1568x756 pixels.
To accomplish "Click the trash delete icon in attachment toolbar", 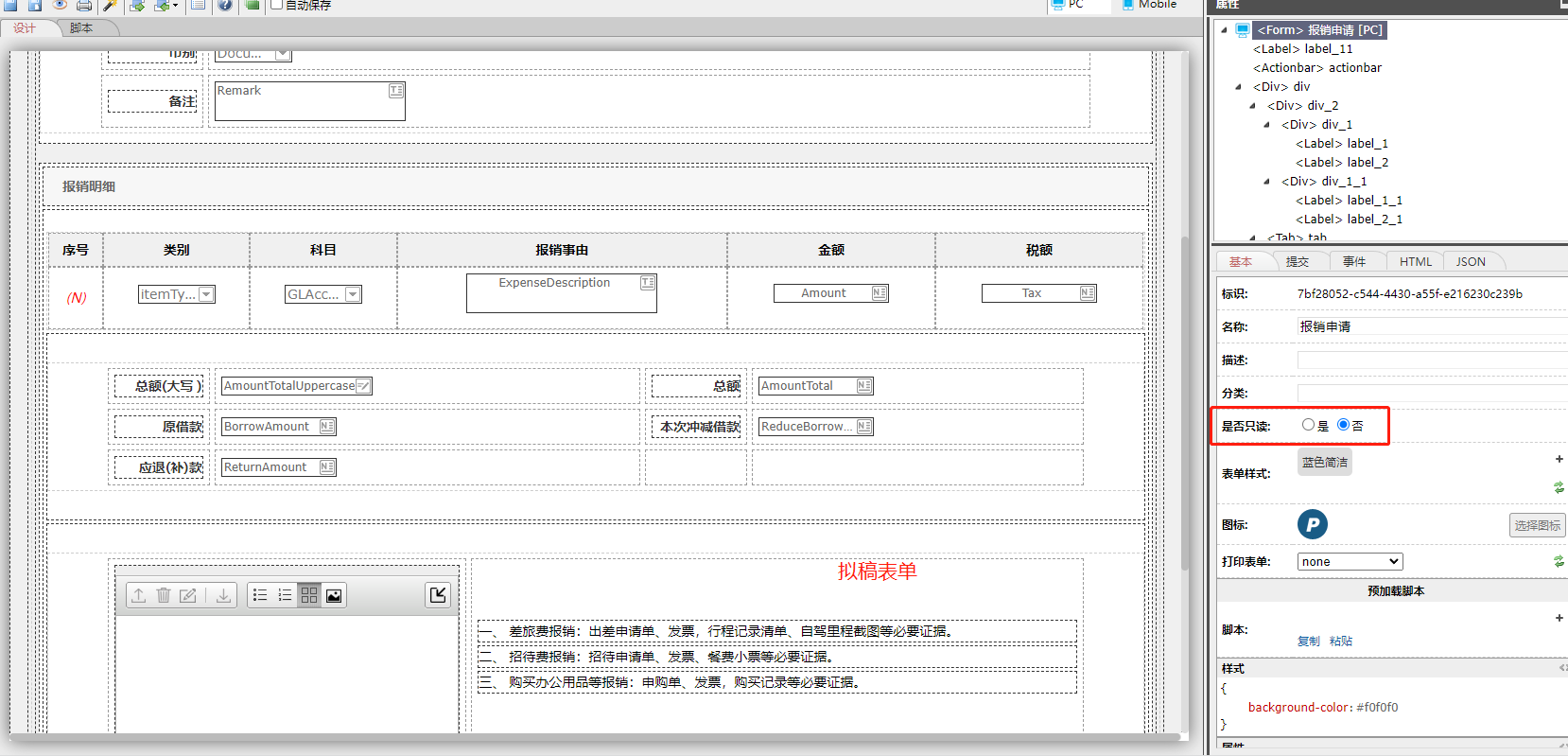I will click(x=164, y=595).
